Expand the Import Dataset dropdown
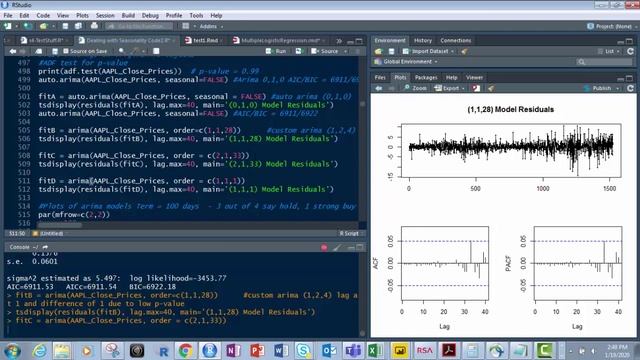The height and width of the screenshot is (360, 640). point(428,51)
